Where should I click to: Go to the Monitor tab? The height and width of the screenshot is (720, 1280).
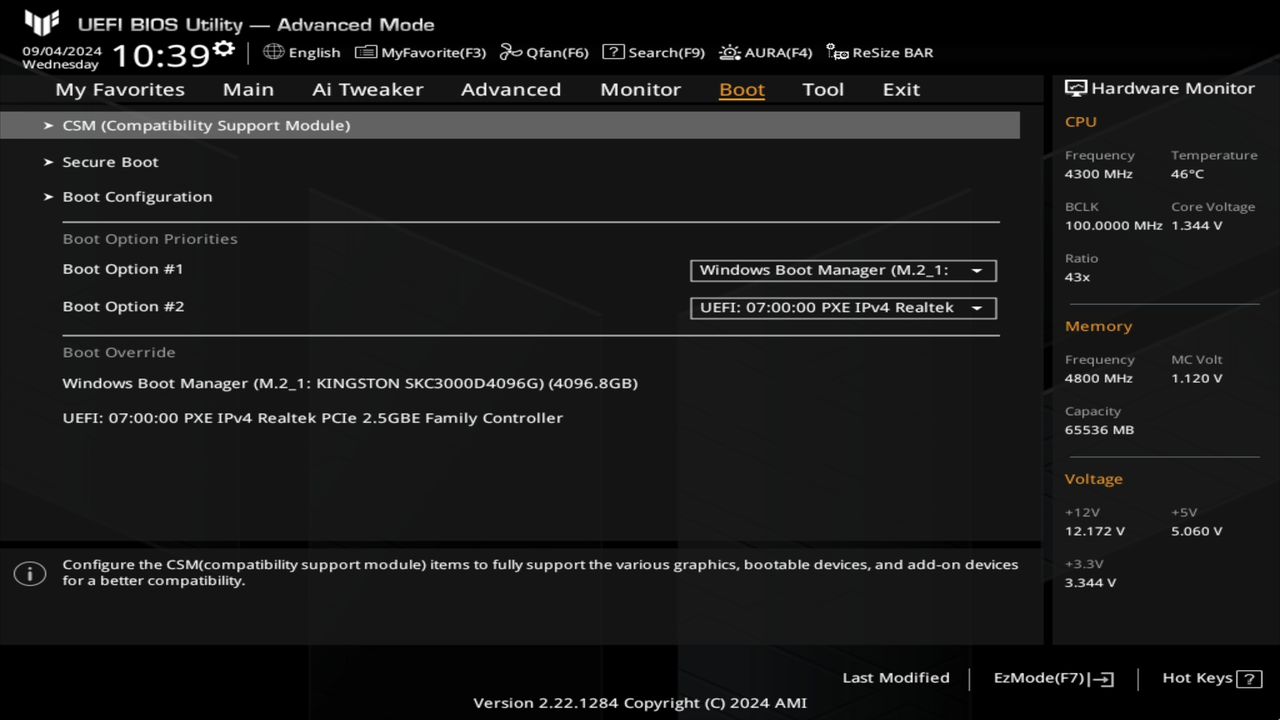[640, 89]
